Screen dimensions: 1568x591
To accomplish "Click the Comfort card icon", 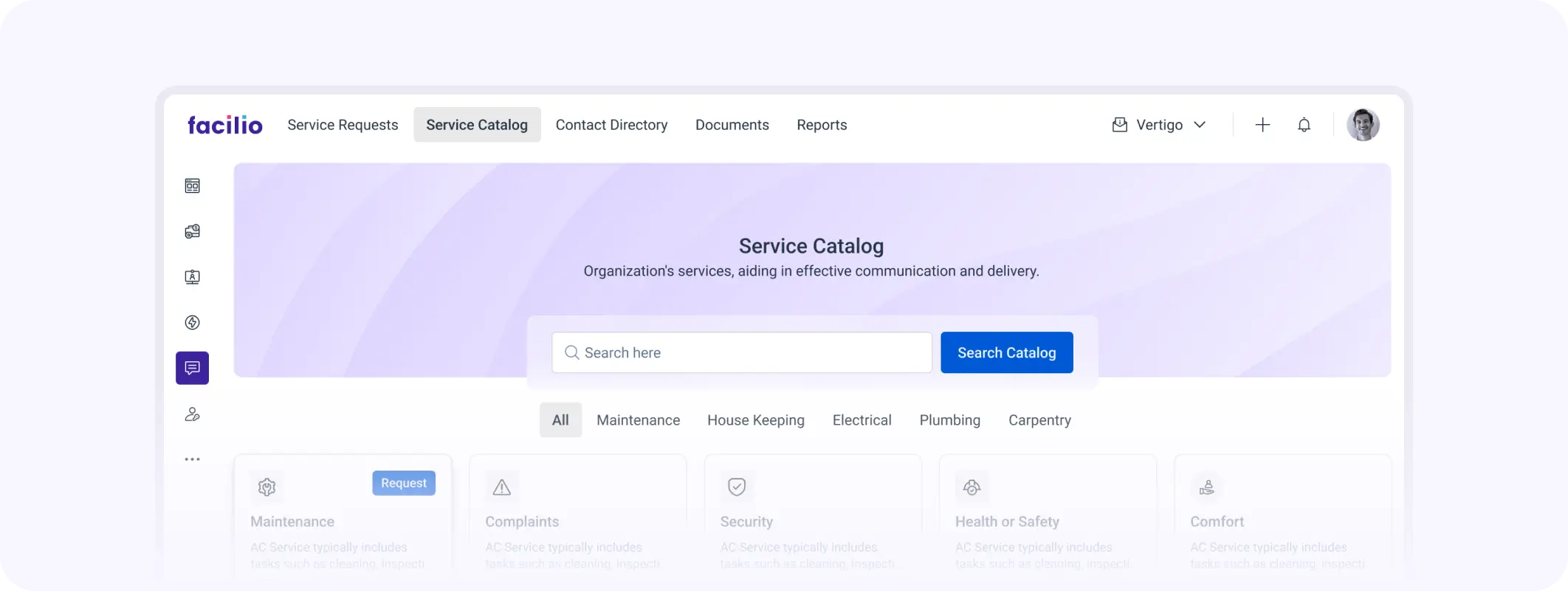I will (1207, 487).
